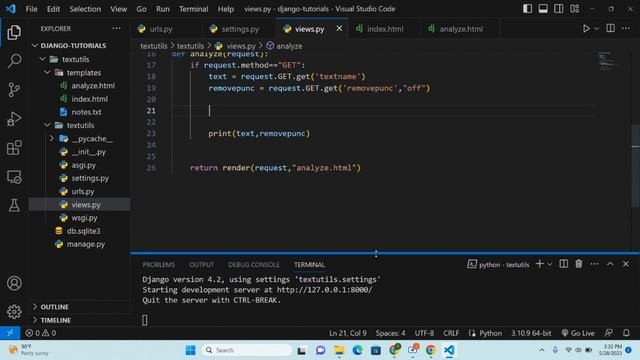Viewport: 640px width, 360px height.
Task: Open the Search view in activity bar
Action: click(14, 61)
